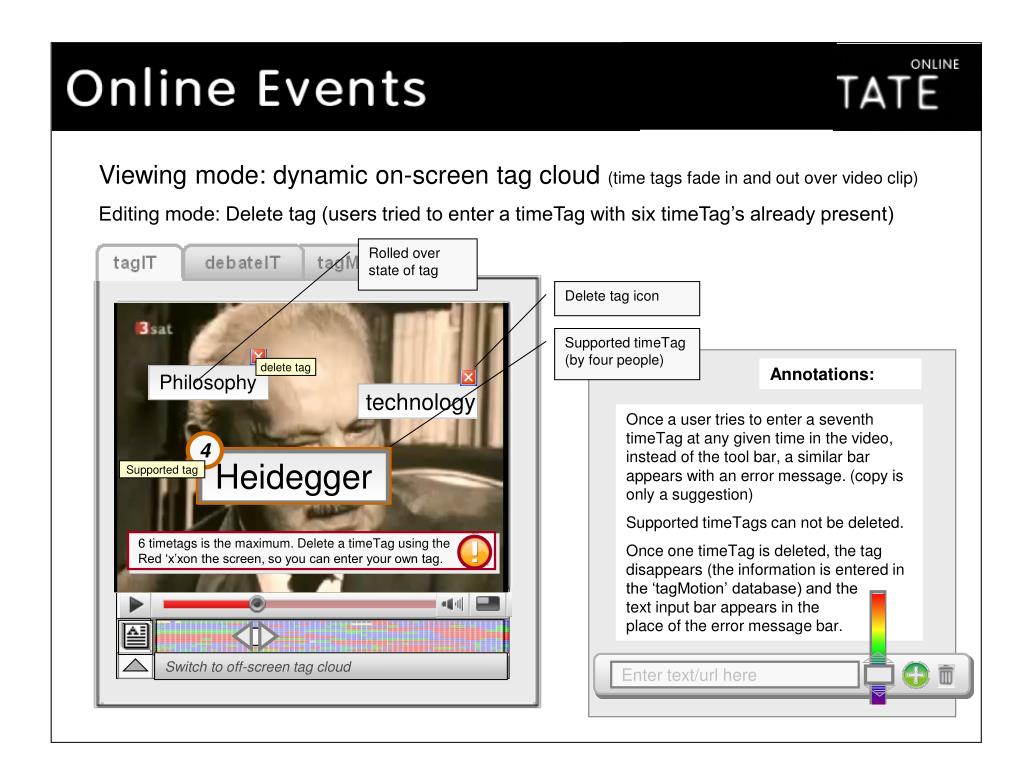The width and height of the screenshot is (1024, 768).
Task: Click the 'delete tag' tooltip label
Action: pyautogui.click(x=285, y=368)
